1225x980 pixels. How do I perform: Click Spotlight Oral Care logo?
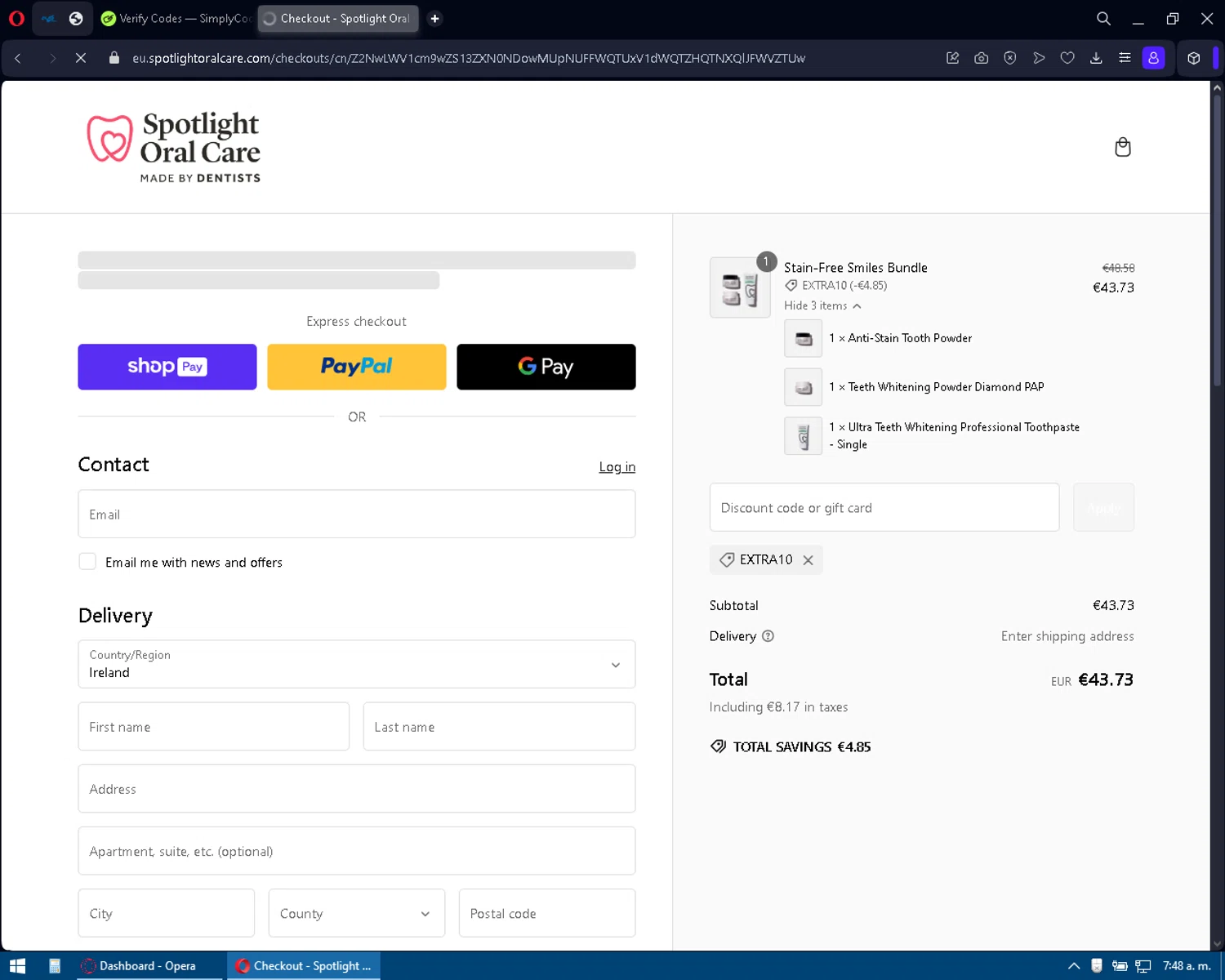[x=174, y=148]
